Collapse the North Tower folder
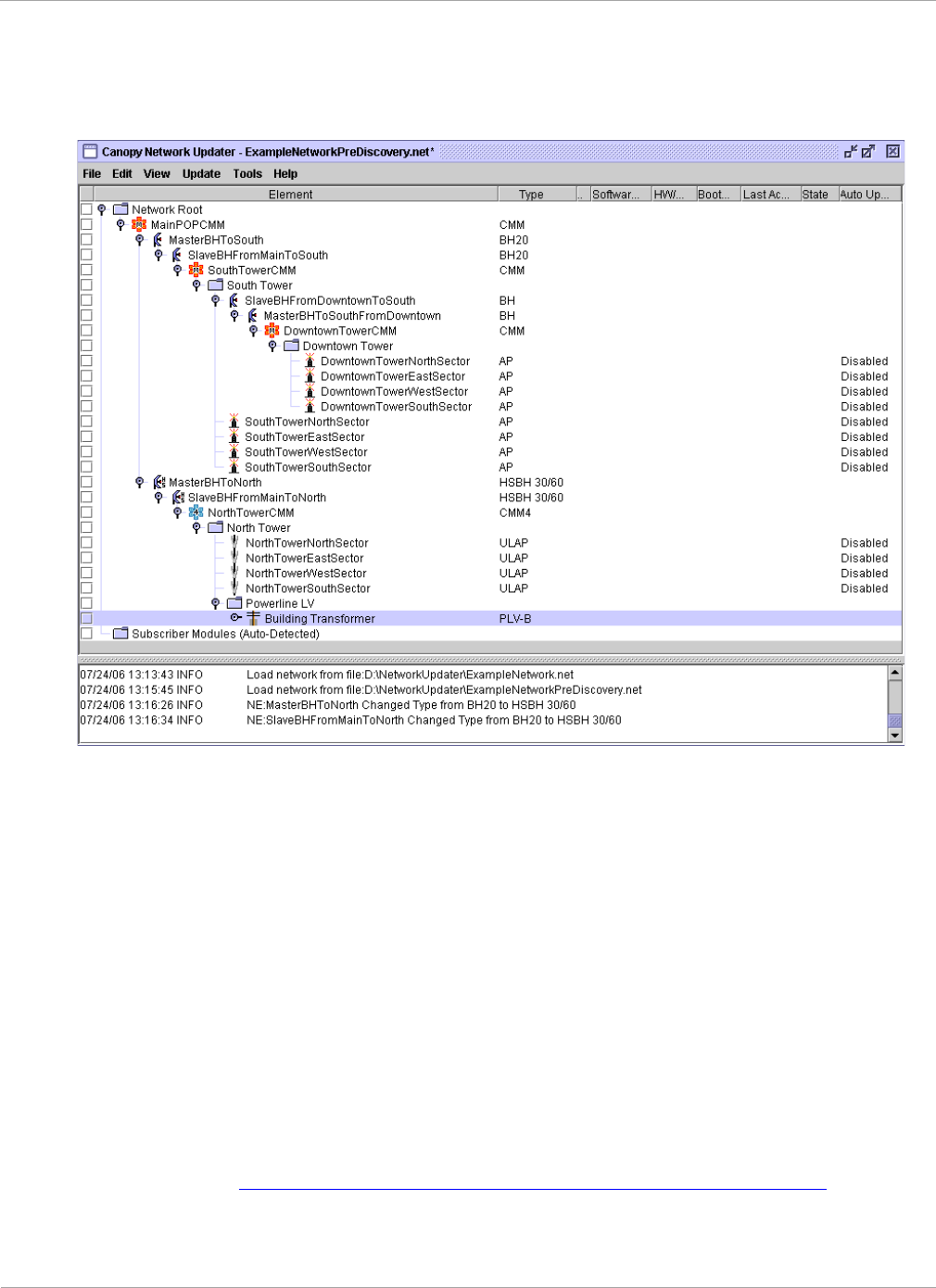936x1288 pixels. pos(196,527)
